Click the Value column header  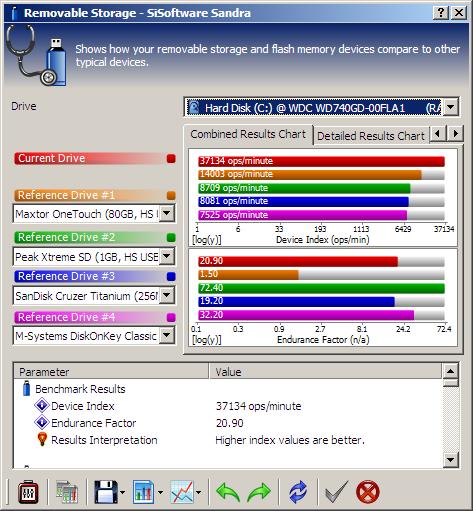[325, 372]
